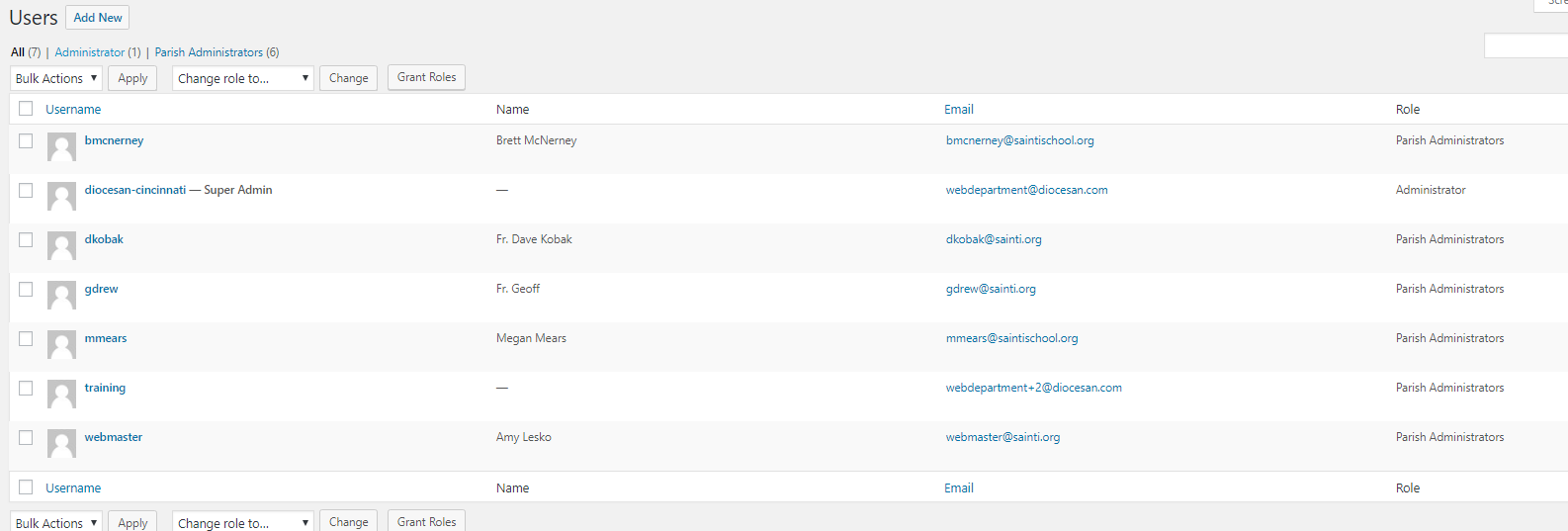Click the mmears avatar image
Image resolution: width=1568 pixels, height=531 pixels.
tap(61, 345)
